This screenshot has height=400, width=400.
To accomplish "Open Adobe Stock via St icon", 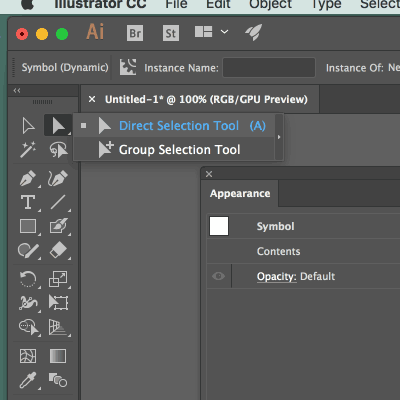I will [x=171, y=33].
